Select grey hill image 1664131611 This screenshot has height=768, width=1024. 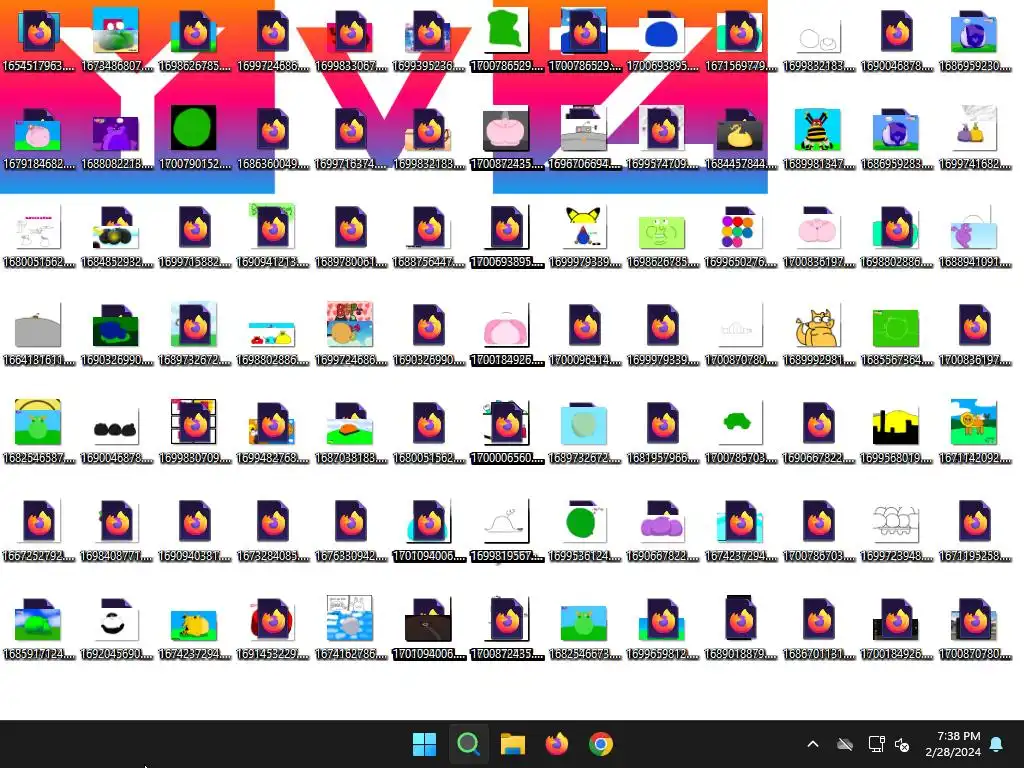click(39, 334)
